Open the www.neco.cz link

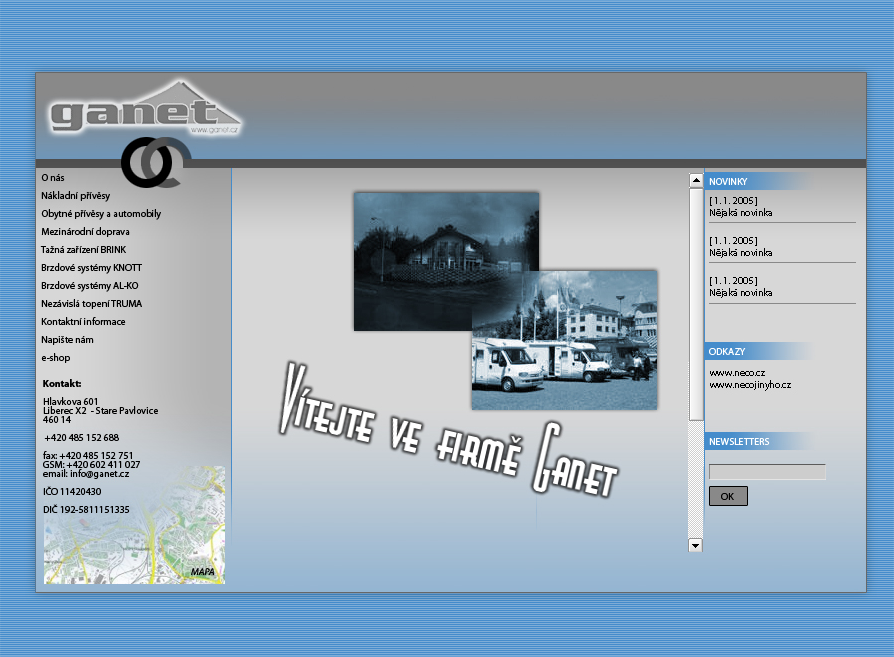coord(737,372)
